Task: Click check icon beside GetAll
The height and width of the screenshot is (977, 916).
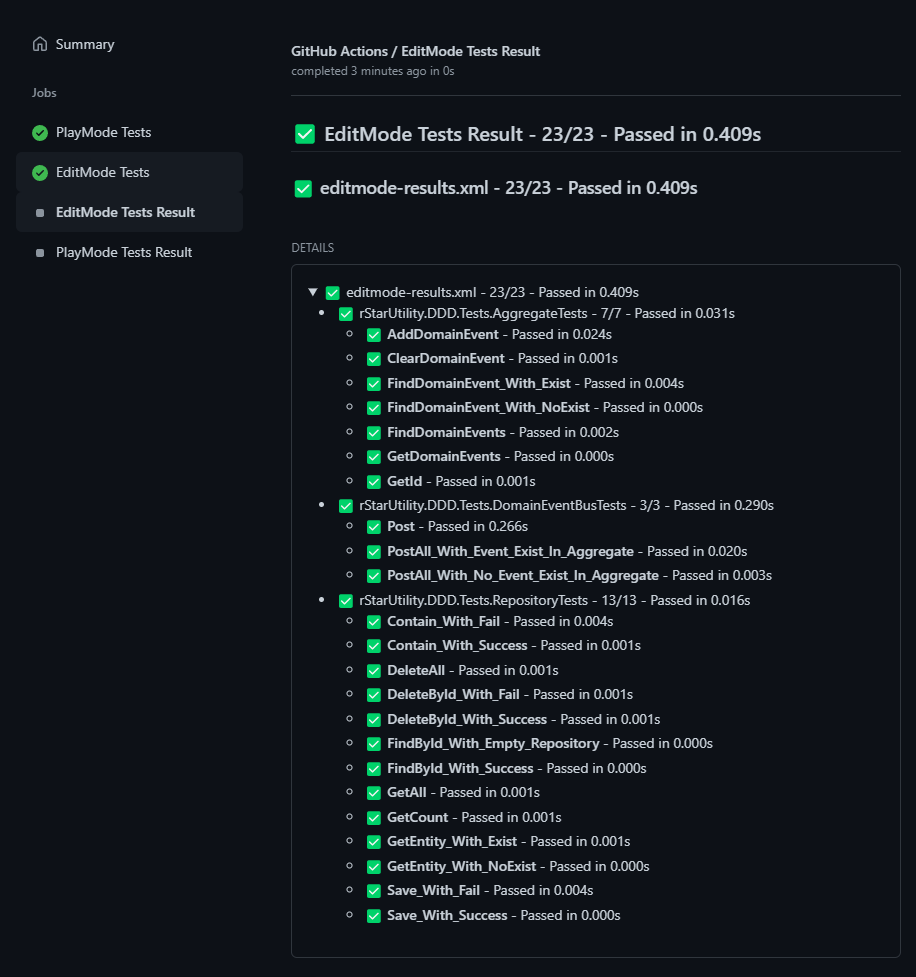Action: coord(374,793)
